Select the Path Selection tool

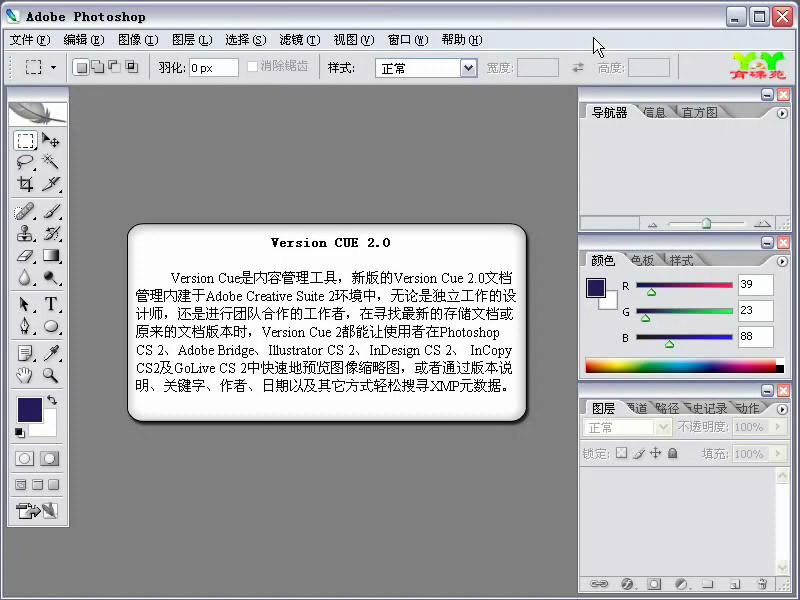pyautogui.click(x=25, y=304)
